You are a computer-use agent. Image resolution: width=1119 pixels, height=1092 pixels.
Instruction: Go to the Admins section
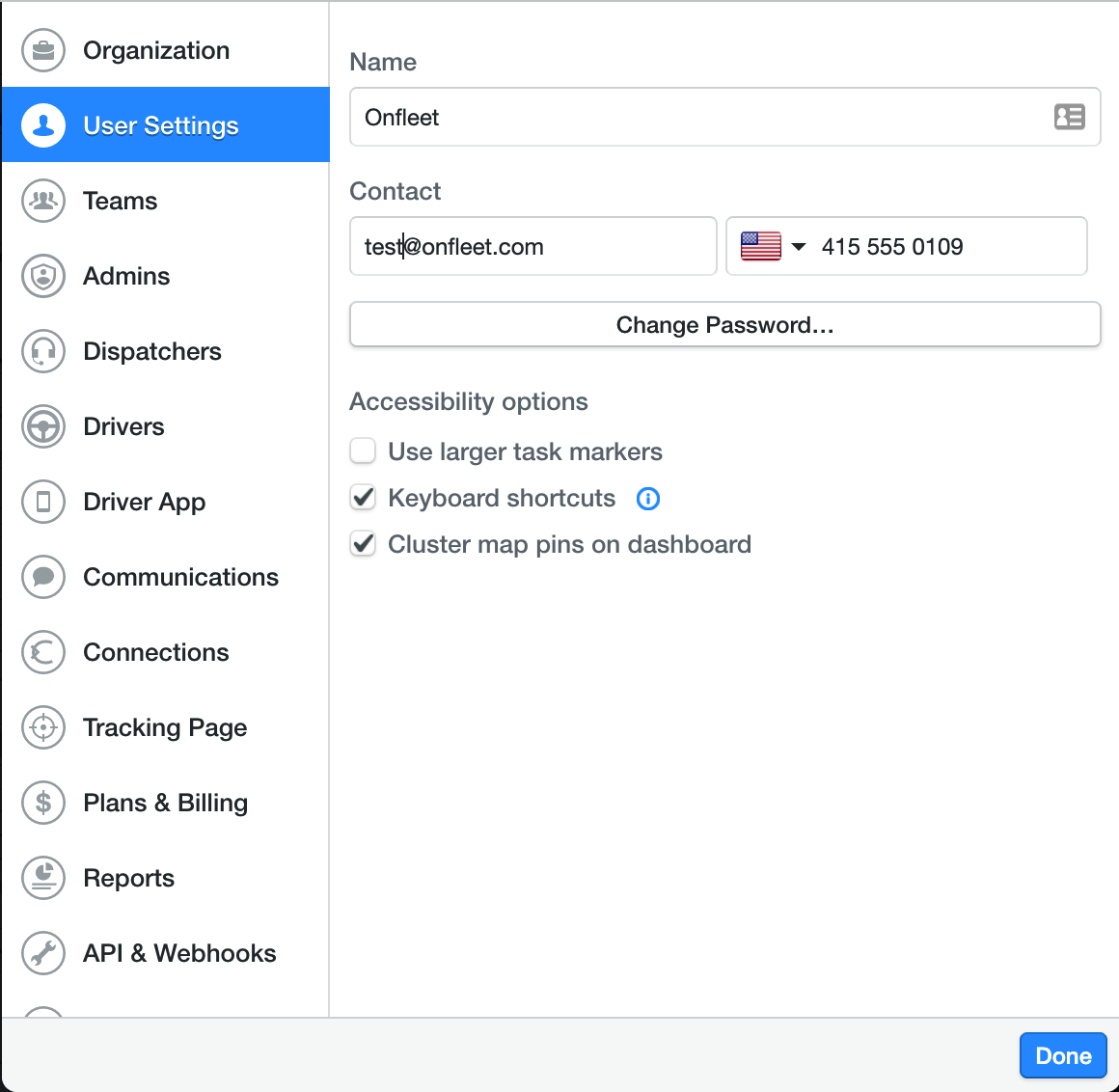click(x=166, y=276)
